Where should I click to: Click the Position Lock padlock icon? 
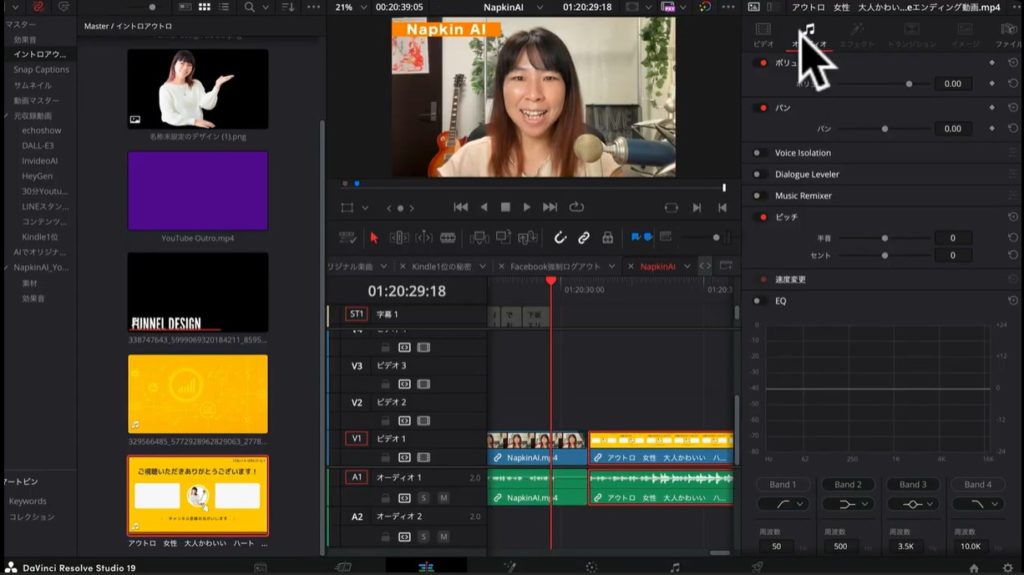click(x=608, y=237)
